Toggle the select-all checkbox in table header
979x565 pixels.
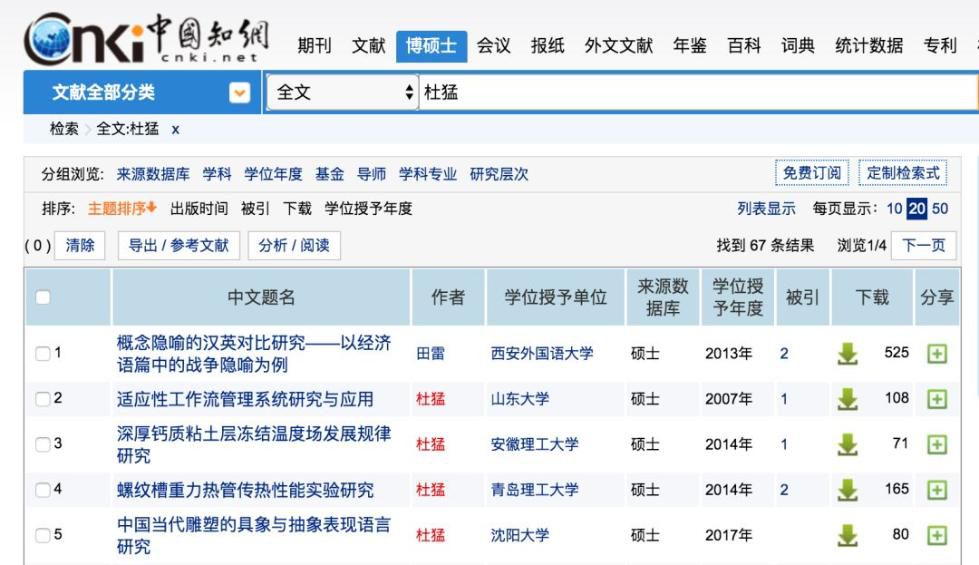coord(42,297)
